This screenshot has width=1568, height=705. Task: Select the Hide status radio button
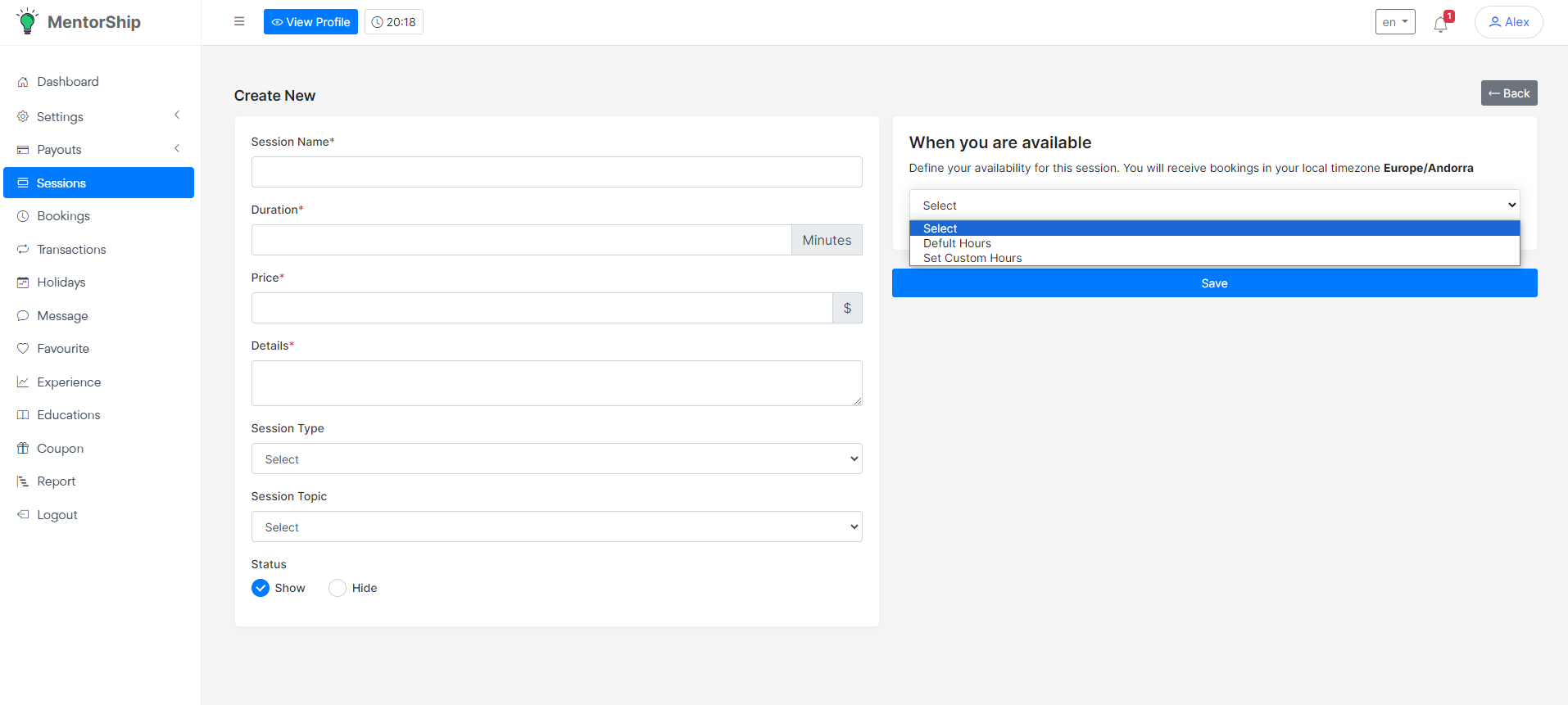point(338,588)
